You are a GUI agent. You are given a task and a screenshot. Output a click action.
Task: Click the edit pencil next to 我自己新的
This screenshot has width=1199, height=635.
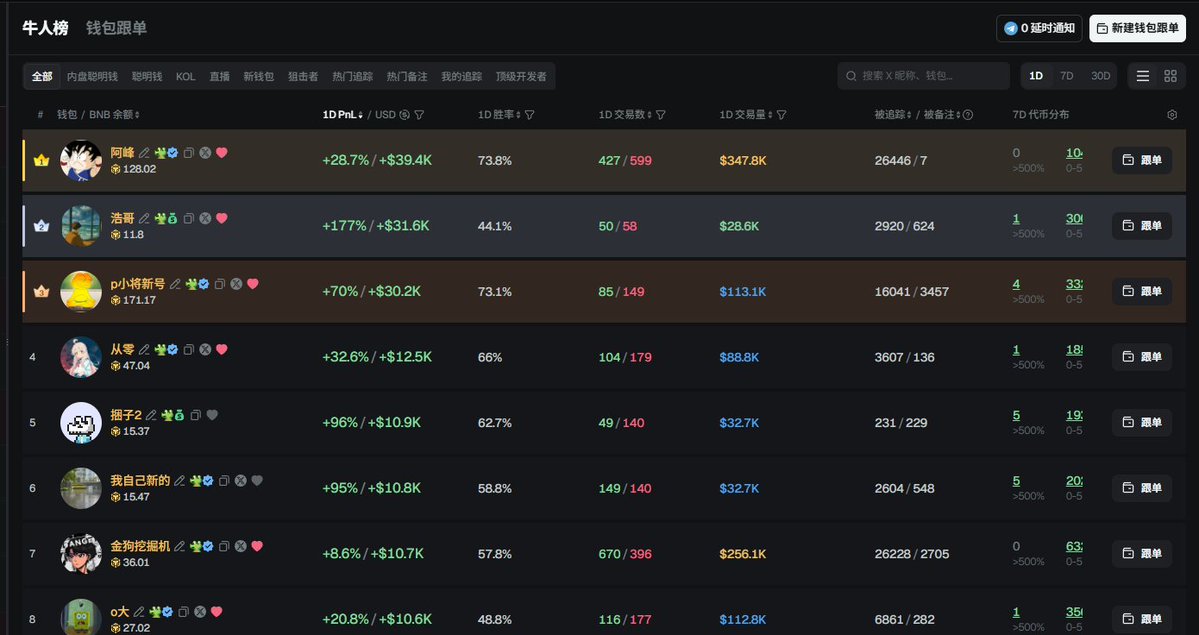pos(180,481)
